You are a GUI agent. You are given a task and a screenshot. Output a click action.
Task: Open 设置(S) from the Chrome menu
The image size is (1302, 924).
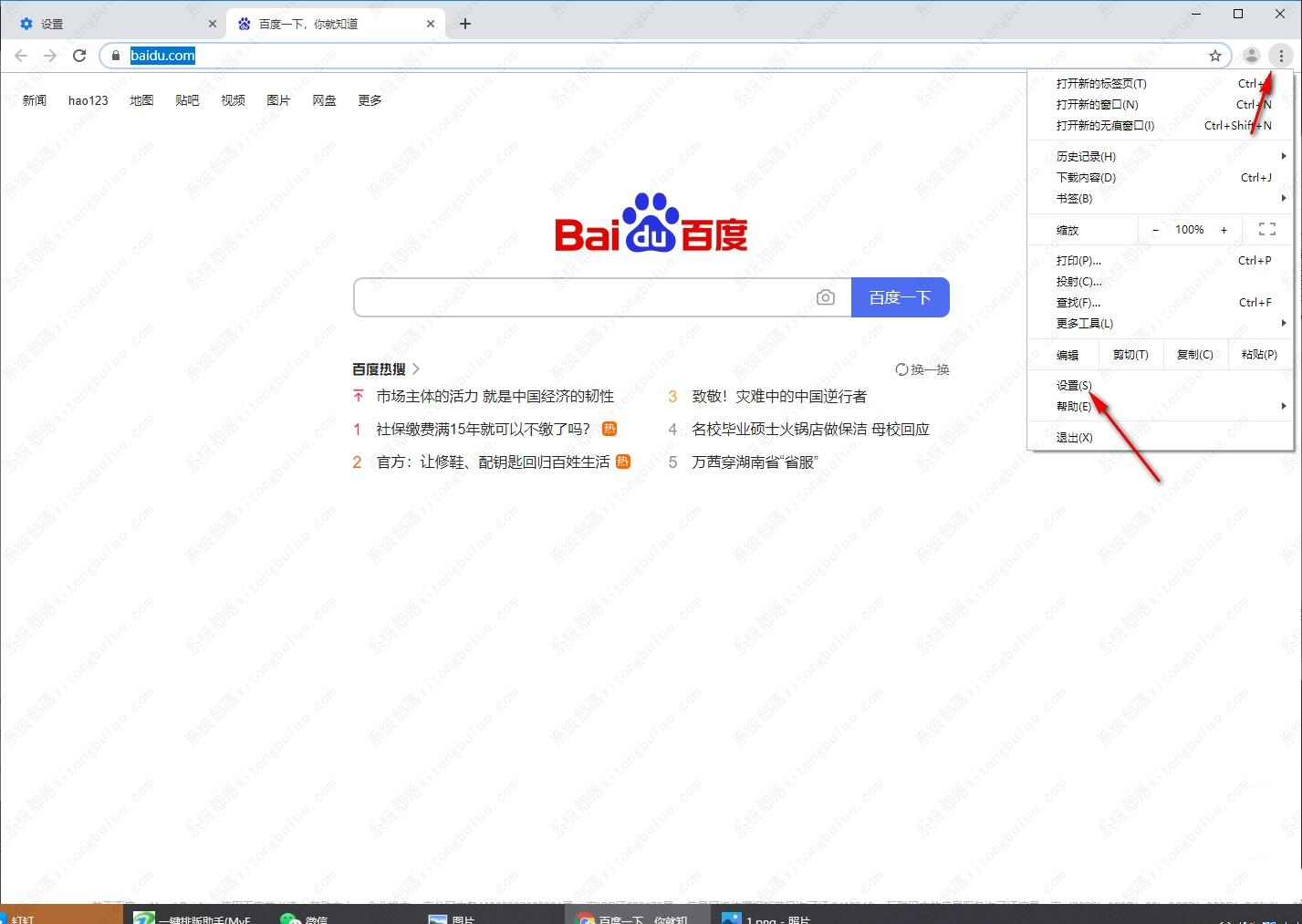(1161, 385)
